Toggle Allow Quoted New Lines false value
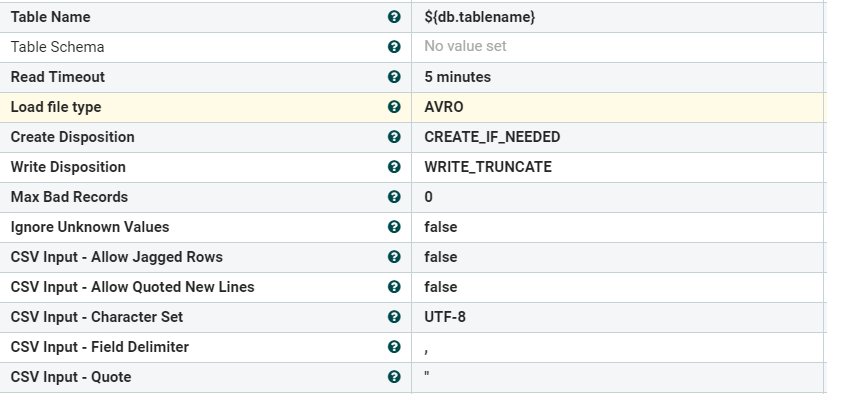843x401 pixels. 441,287
